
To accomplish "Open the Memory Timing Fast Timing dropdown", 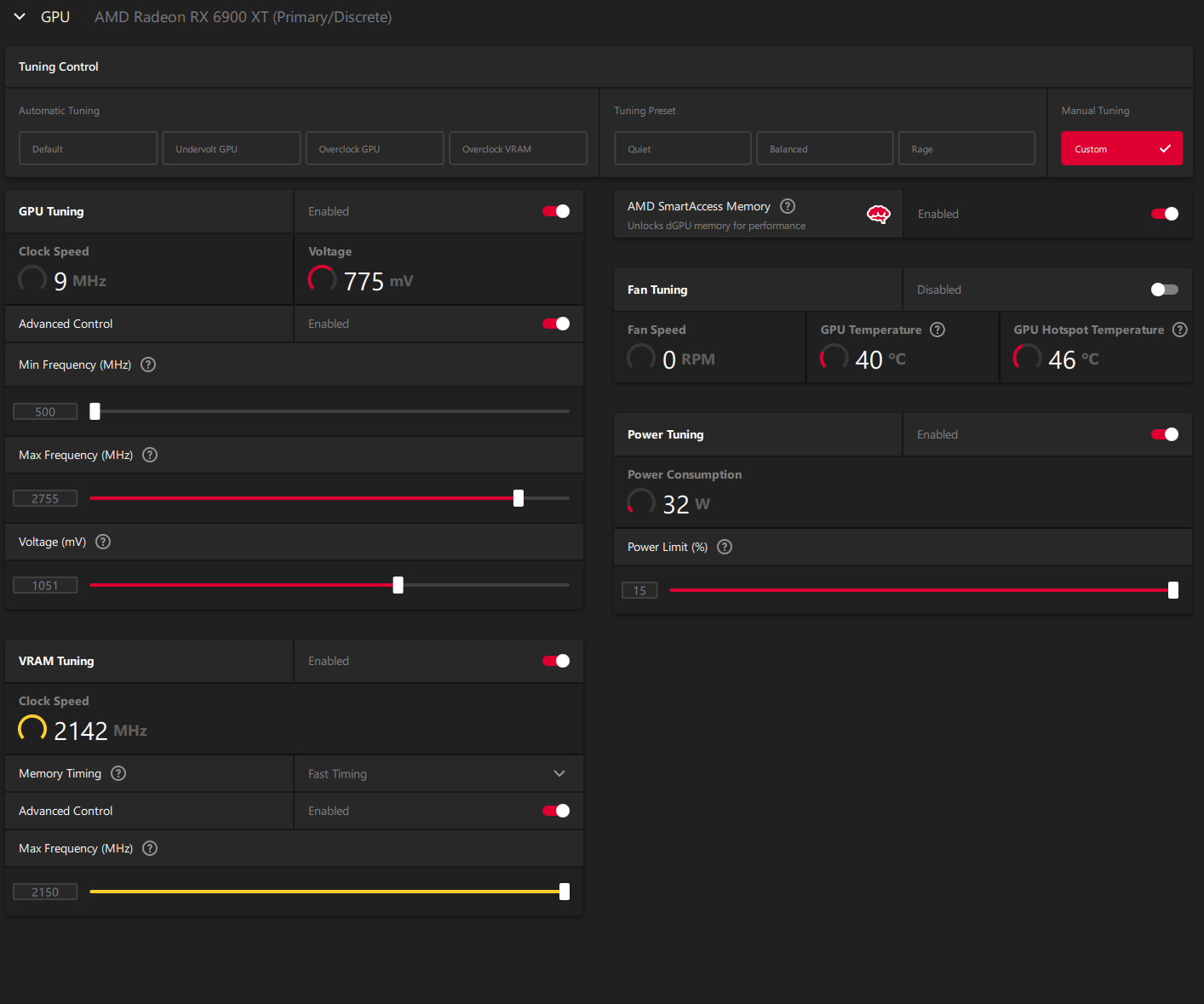I will pos(439,773).
